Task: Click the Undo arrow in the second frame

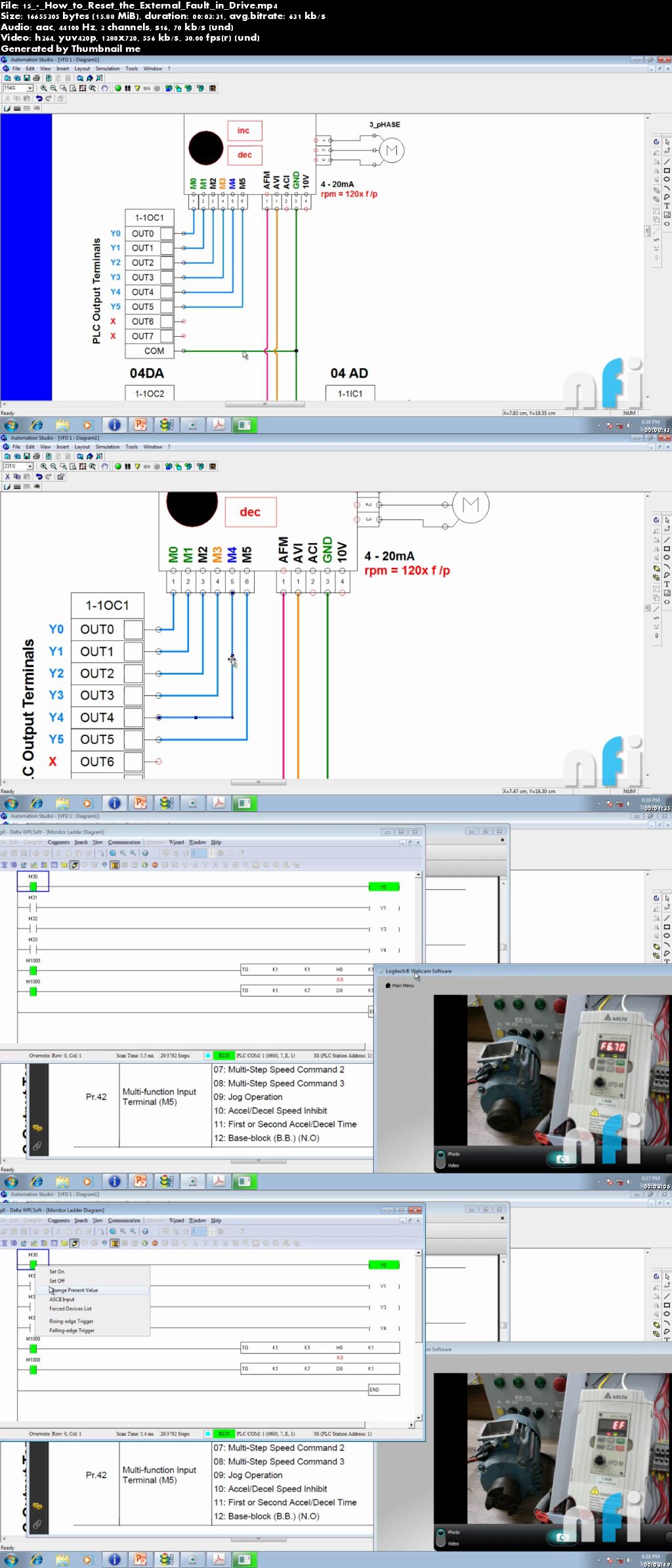Action: click(x=39, y=477)
